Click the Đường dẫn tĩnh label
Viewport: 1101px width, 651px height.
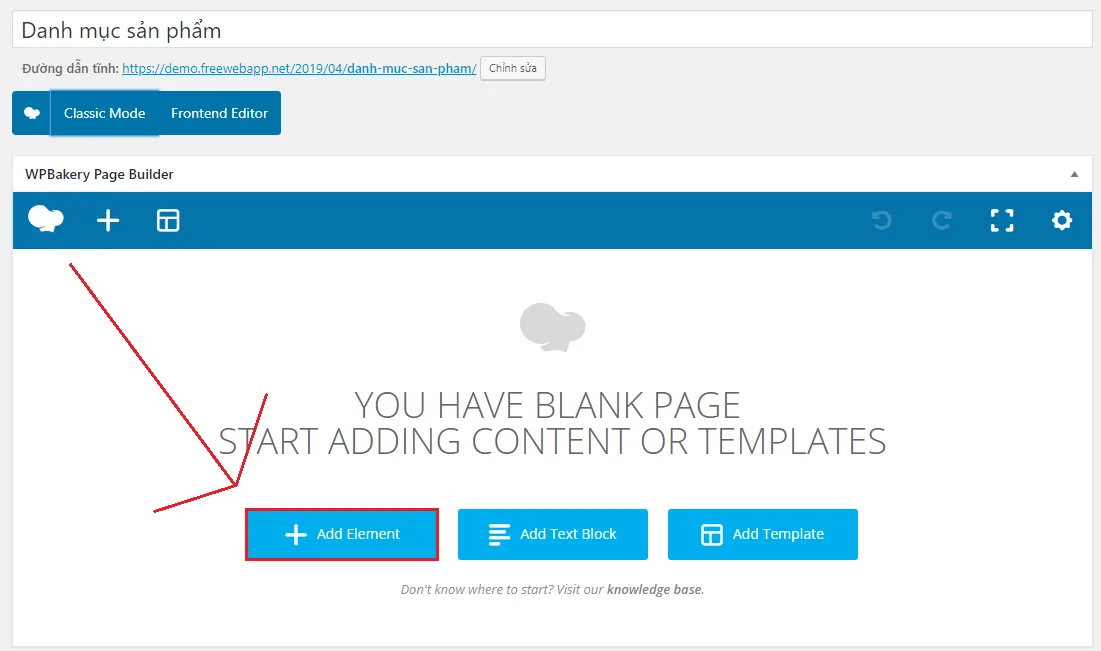coord(70,68)
